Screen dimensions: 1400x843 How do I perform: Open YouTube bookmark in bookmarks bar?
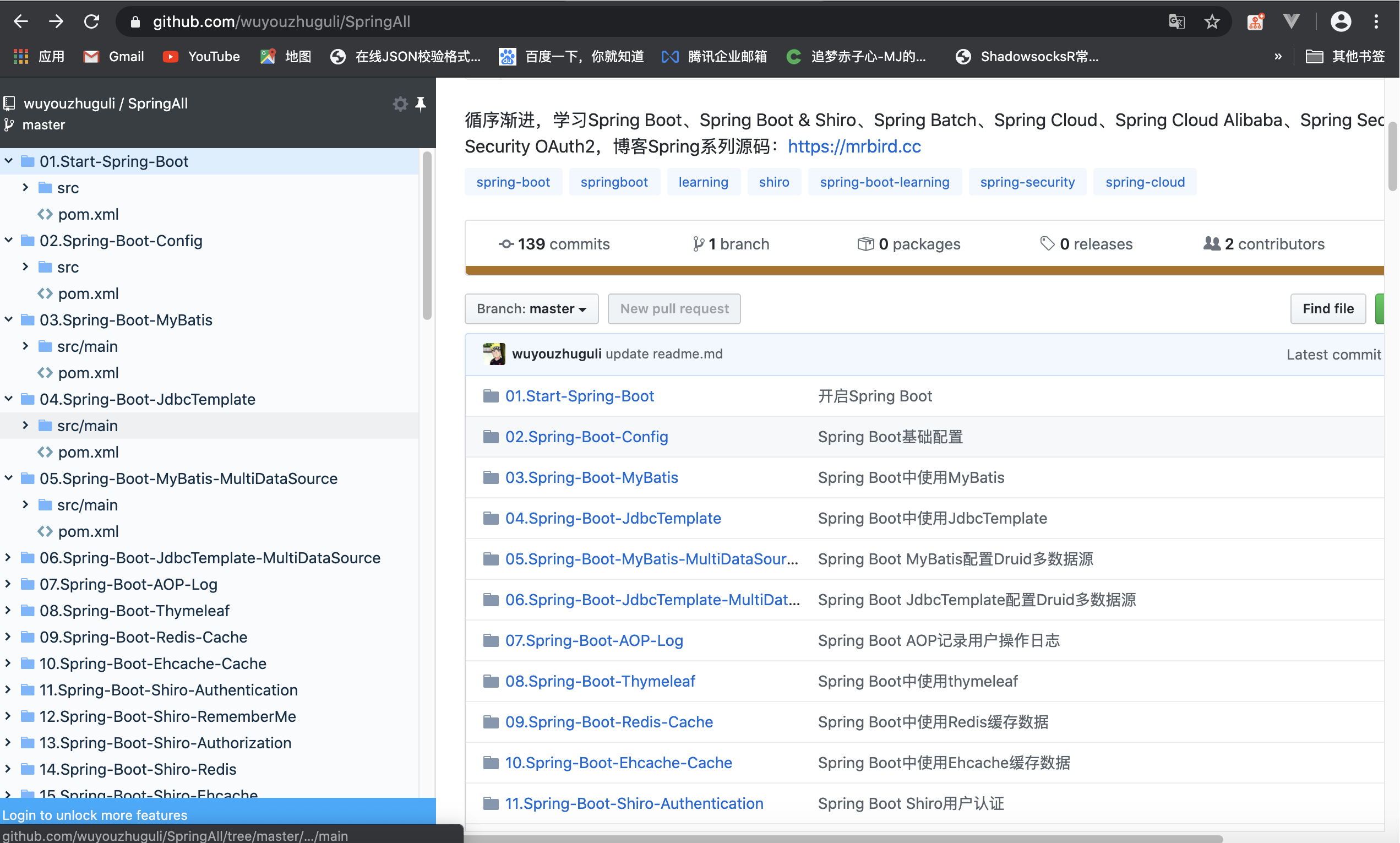tap(201, 56)
